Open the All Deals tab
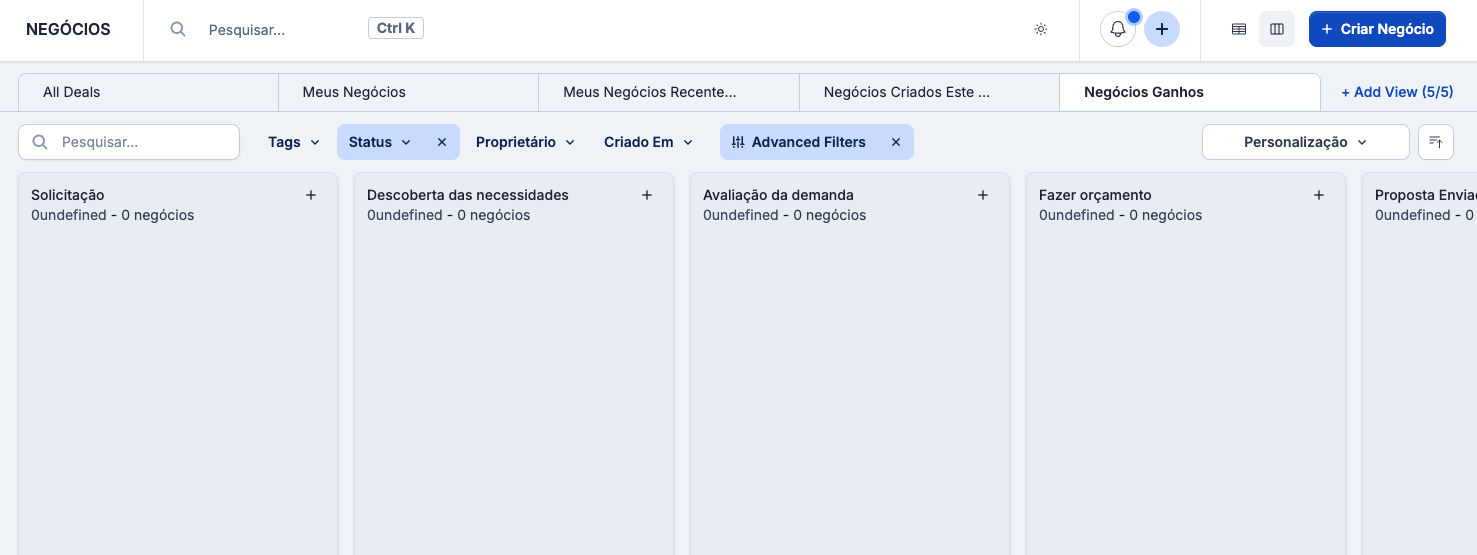Image resolution: width=1477 pixels, height=555 pixels. click(148, 92)
